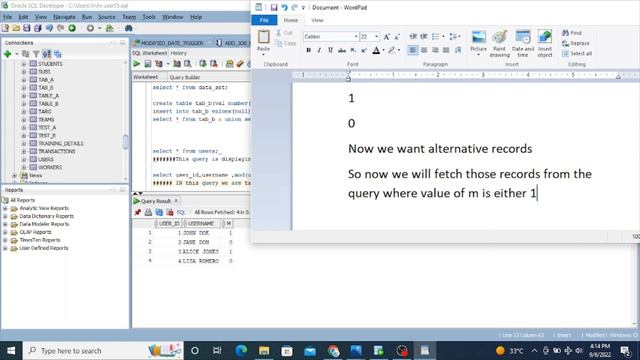640x360 pixels.
Task: Toggle Center alignment in WordPad
Action: [x=424, y=50]
